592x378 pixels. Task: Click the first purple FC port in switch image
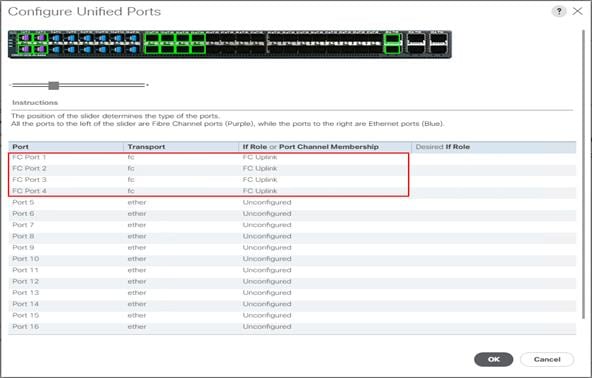click(x=25, y=38)
